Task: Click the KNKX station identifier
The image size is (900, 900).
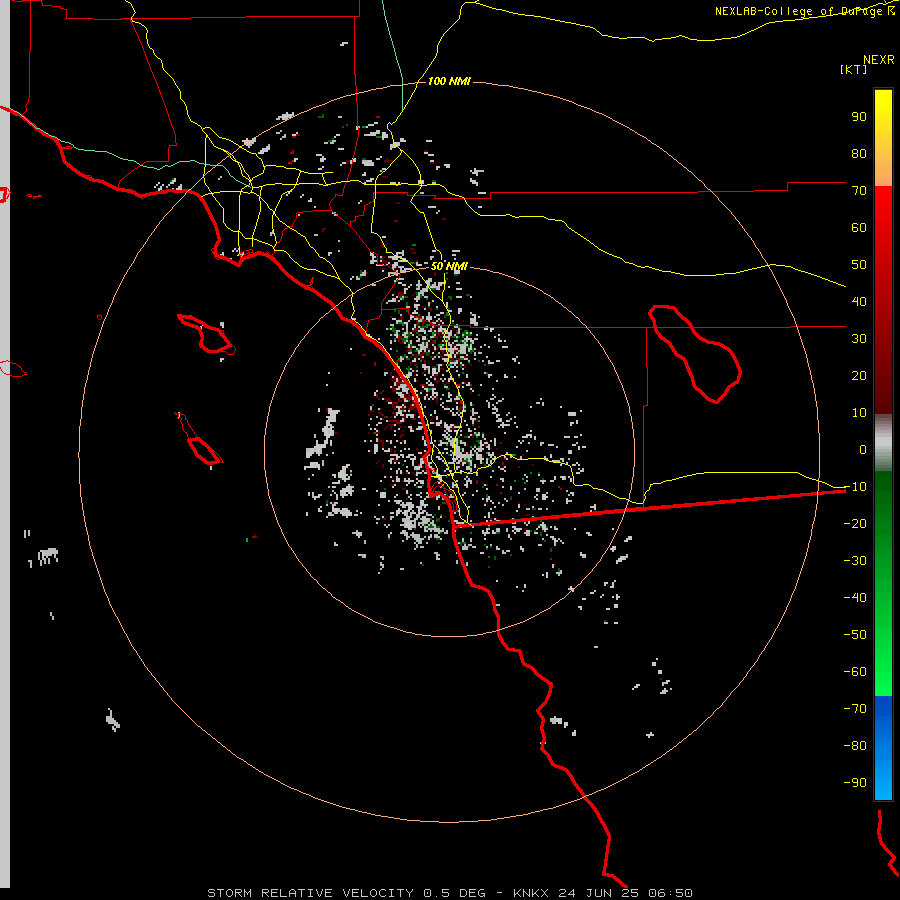Action: [x=531, y=893]
